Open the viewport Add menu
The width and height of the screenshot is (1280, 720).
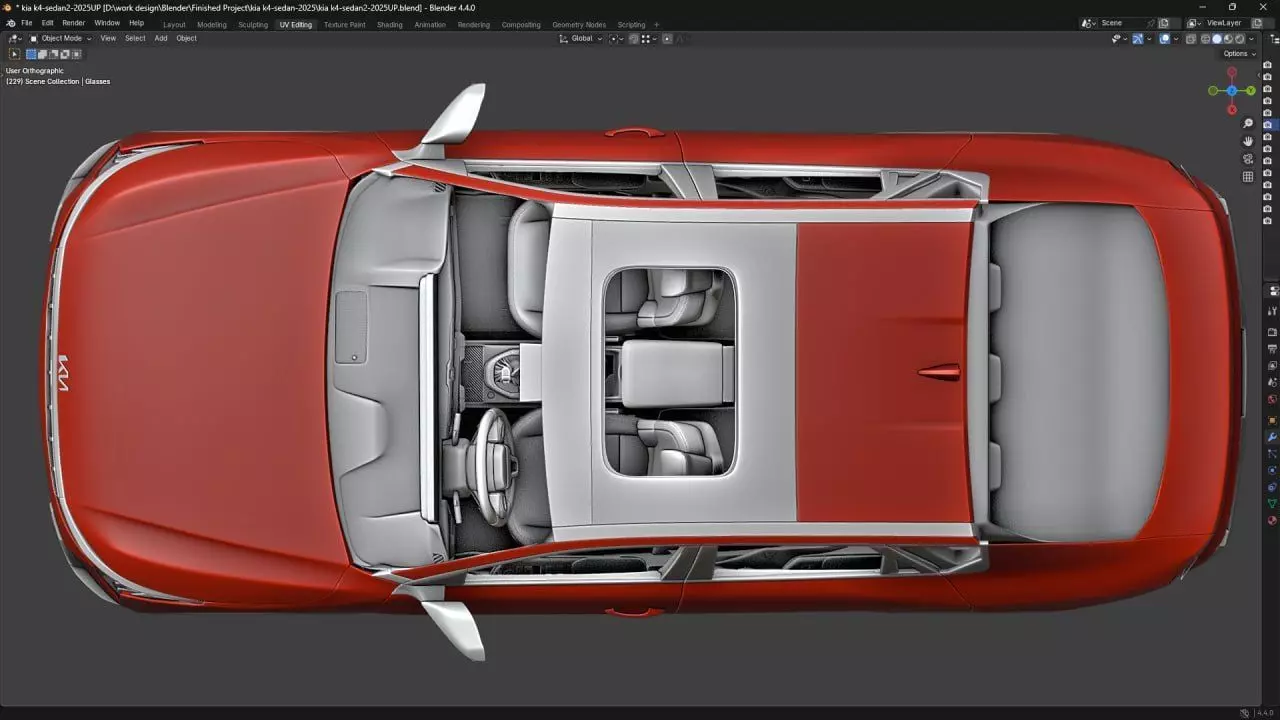161,38
